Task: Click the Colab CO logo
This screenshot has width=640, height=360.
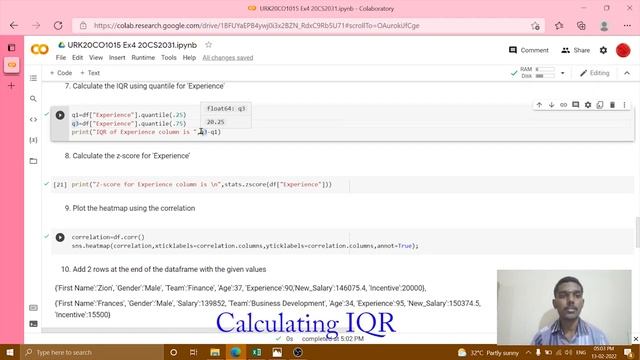Action: [40, 50]
